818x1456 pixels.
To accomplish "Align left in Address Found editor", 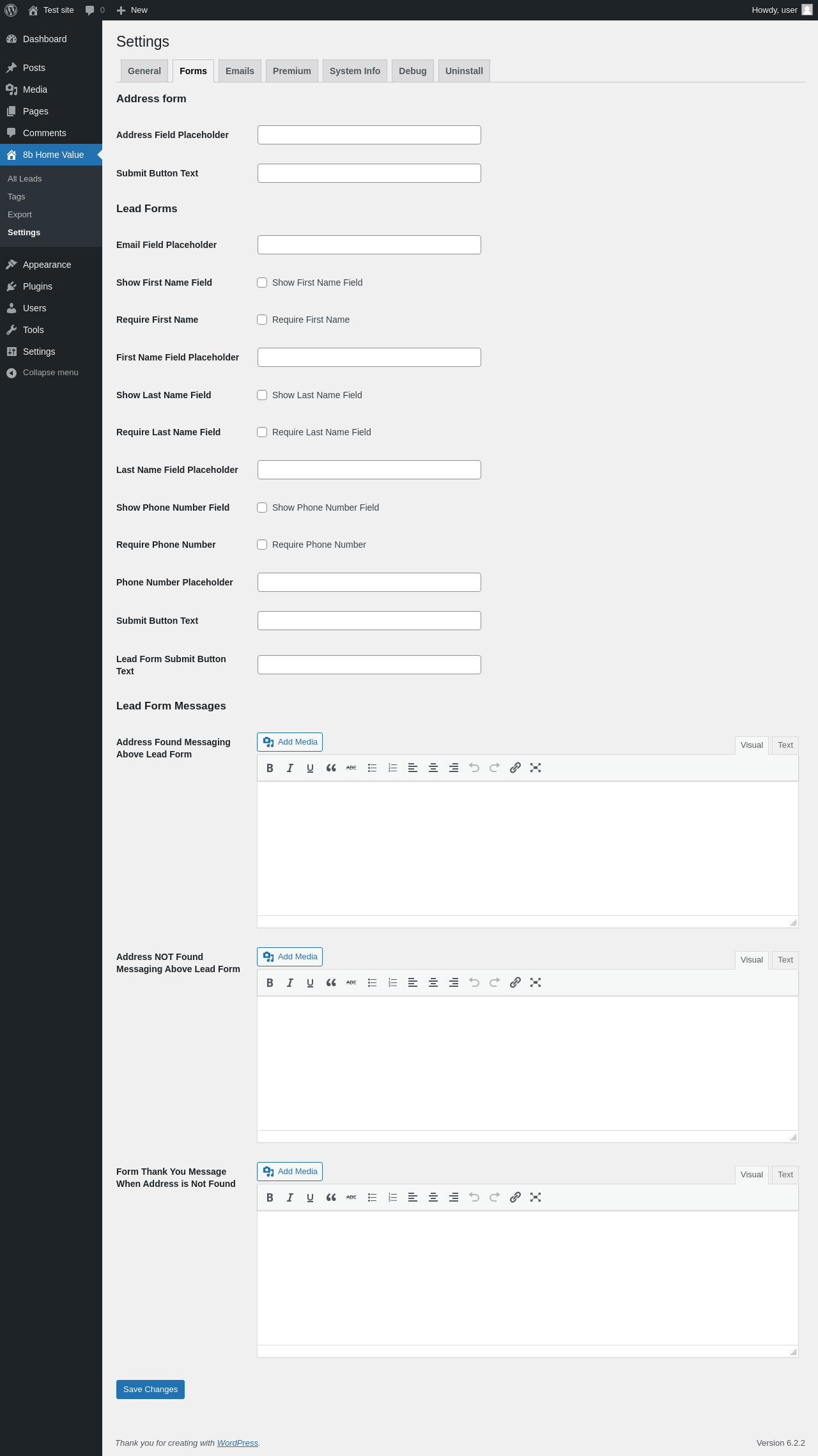I will [x=413, y=768].
